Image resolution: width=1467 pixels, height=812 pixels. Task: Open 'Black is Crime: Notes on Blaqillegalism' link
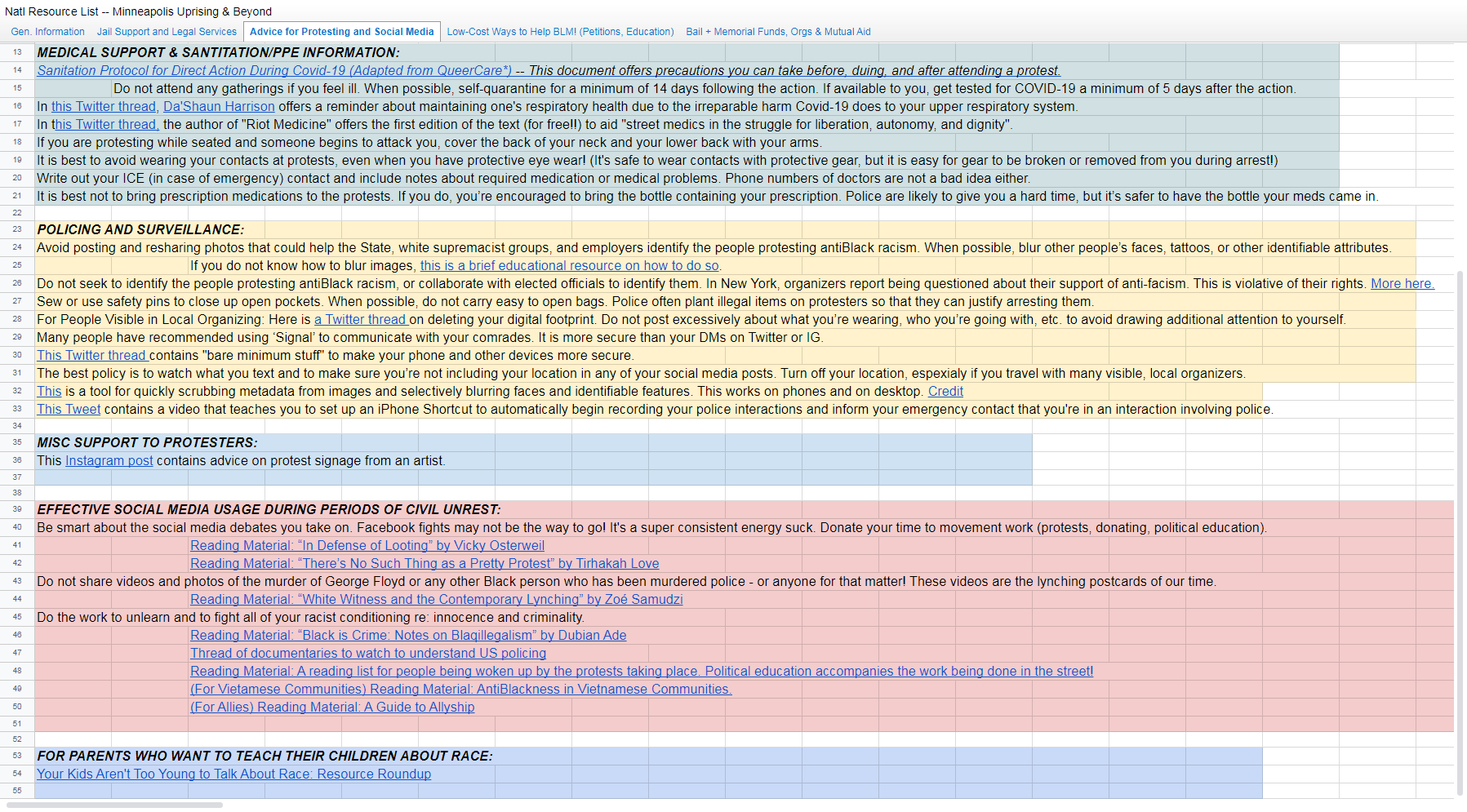point(408,636)
